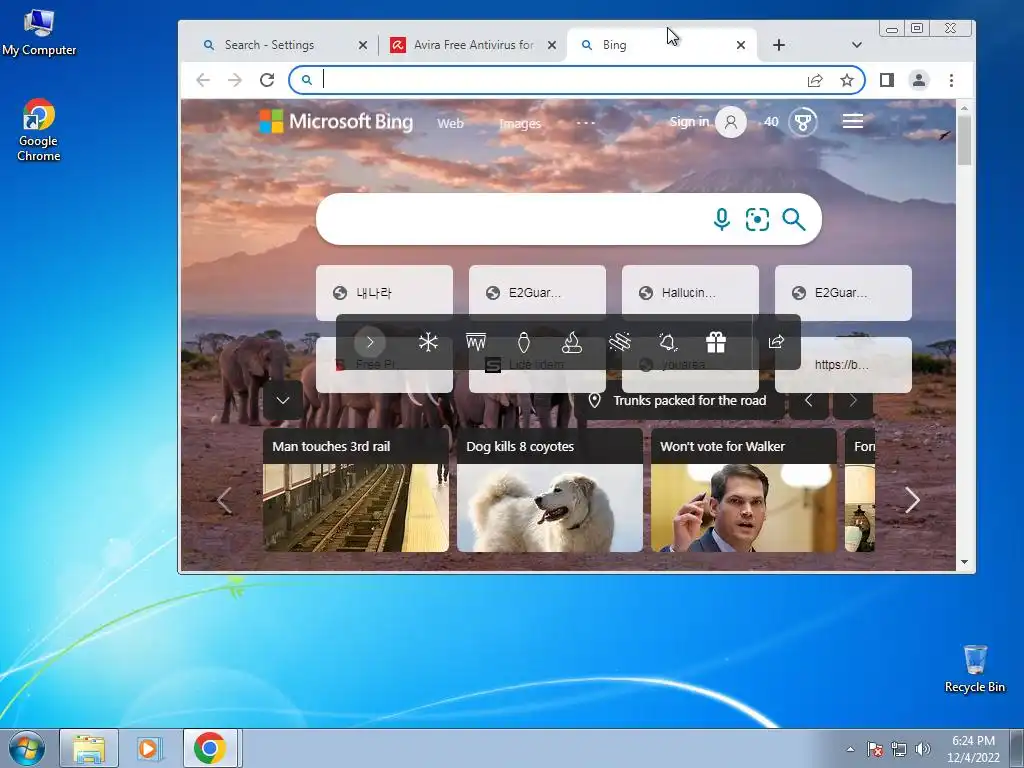Launch Windows Media Player from taskbar

click(149, 748)
